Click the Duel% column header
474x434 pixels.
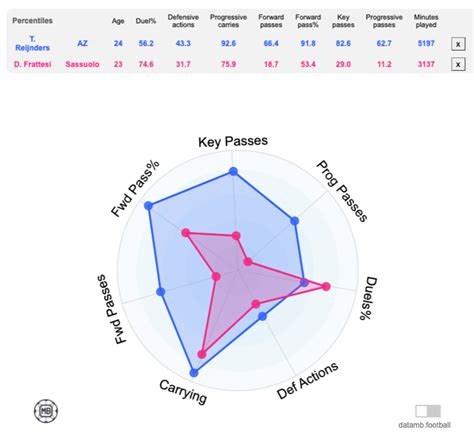[146, 21]
